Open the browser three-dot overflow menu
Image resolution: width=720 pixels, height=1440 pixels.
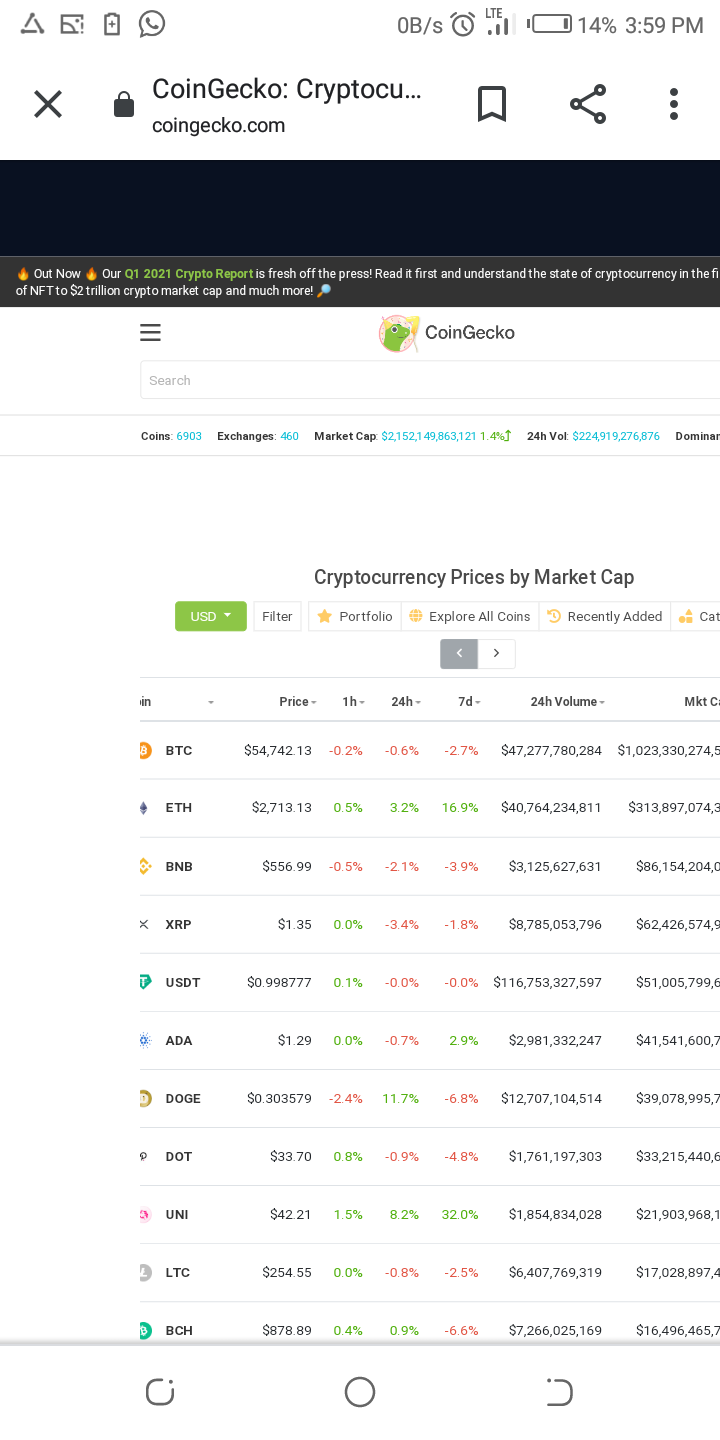pos(674,104)
